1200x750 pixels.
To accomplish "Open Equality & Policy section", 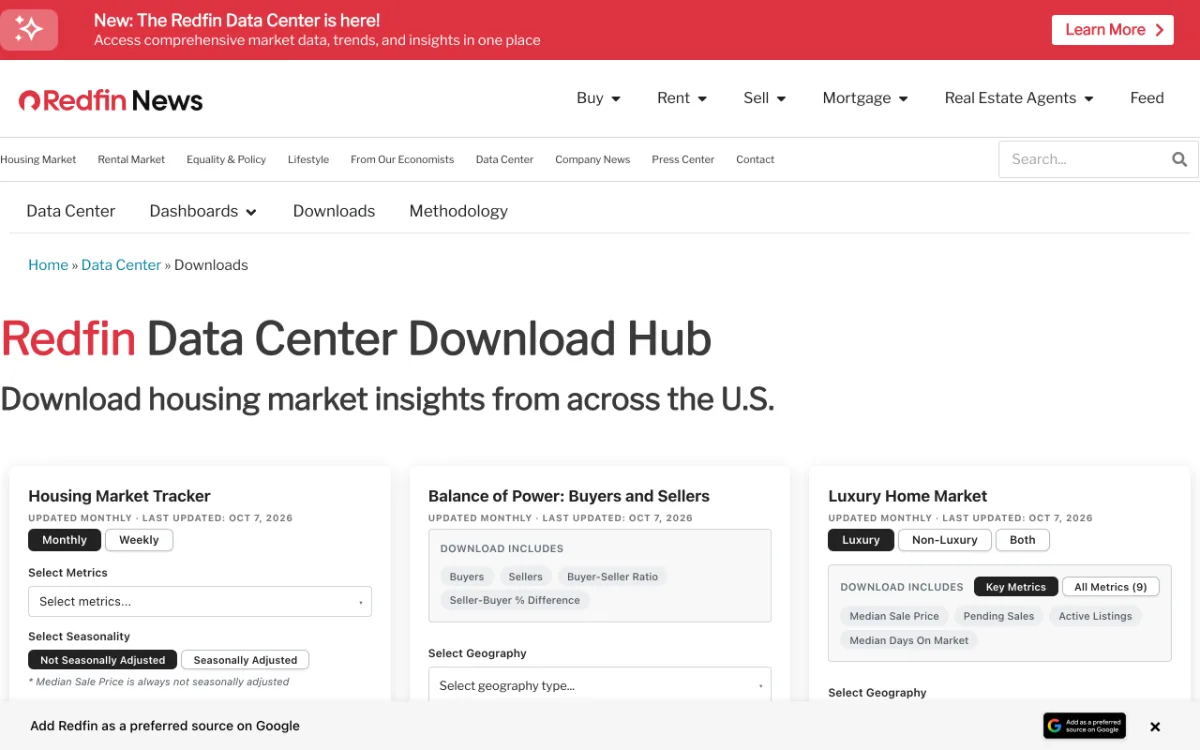I will [226, 159].
